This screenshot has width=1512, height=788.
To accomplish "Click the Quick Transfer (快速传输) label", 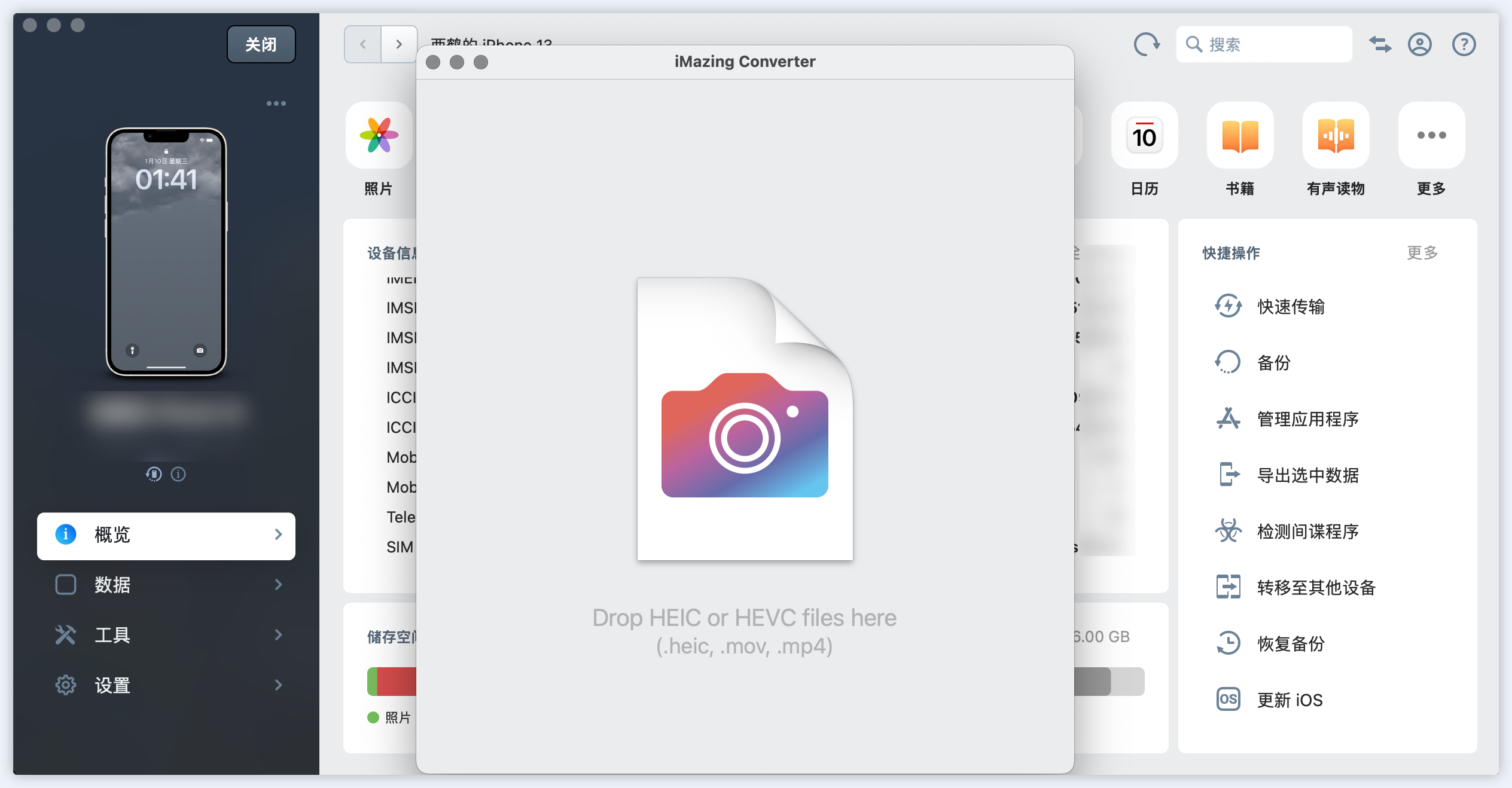I will coord(1291,307).
